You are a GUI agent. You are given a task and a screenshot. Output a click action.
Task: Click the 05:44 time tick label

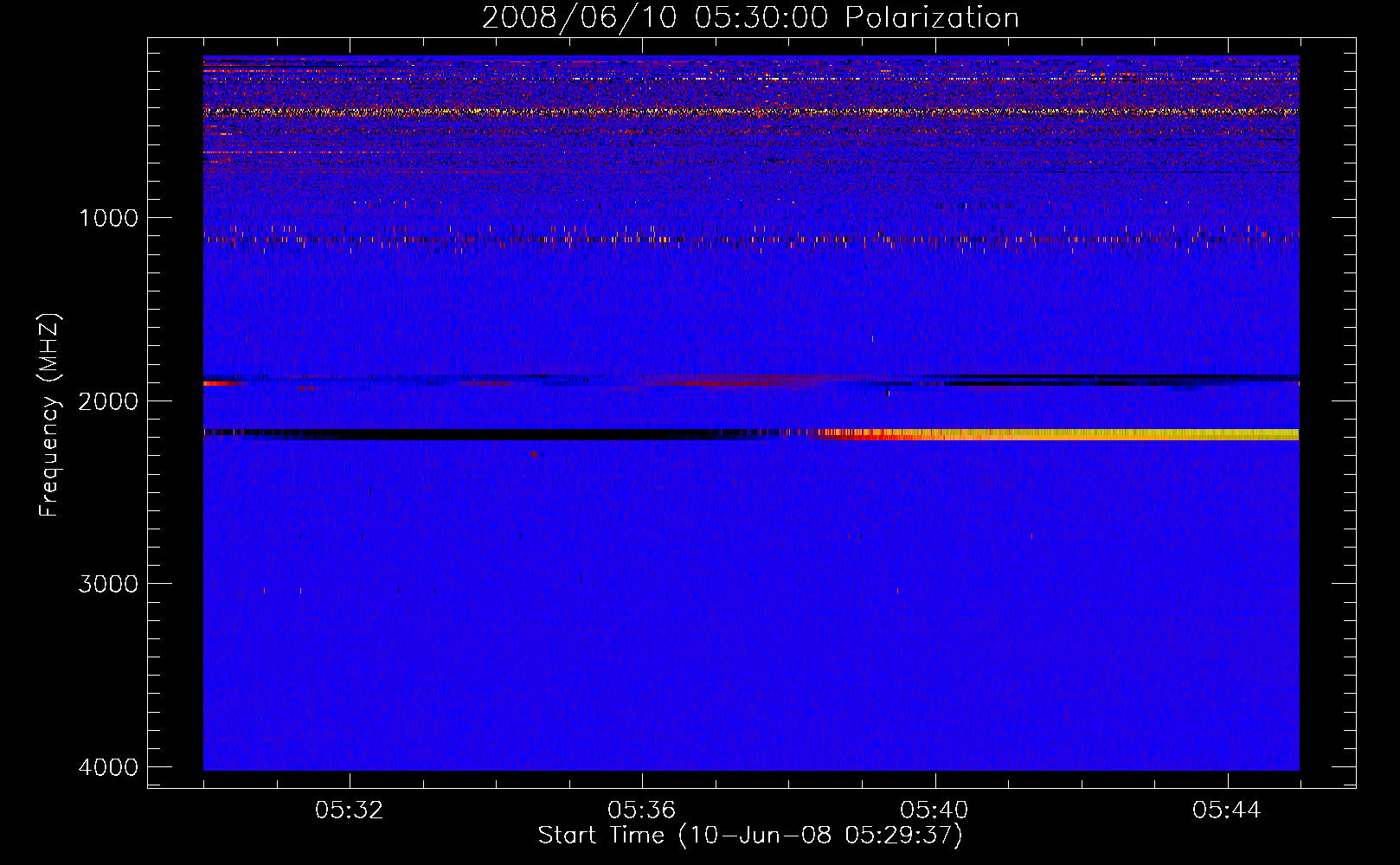(x=1227, y=811)
